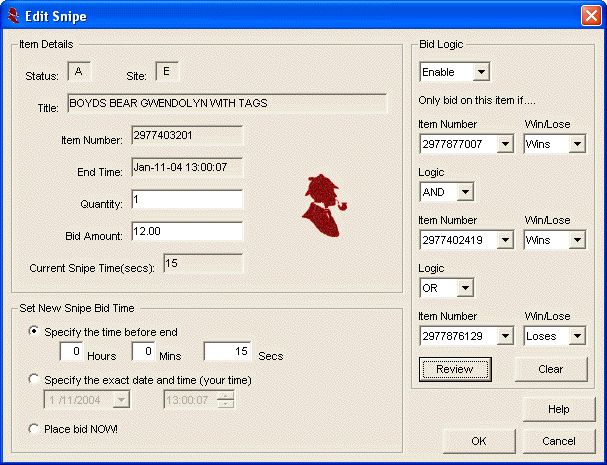
Task: Click the Quantity input field
Action: pos(186,199)
